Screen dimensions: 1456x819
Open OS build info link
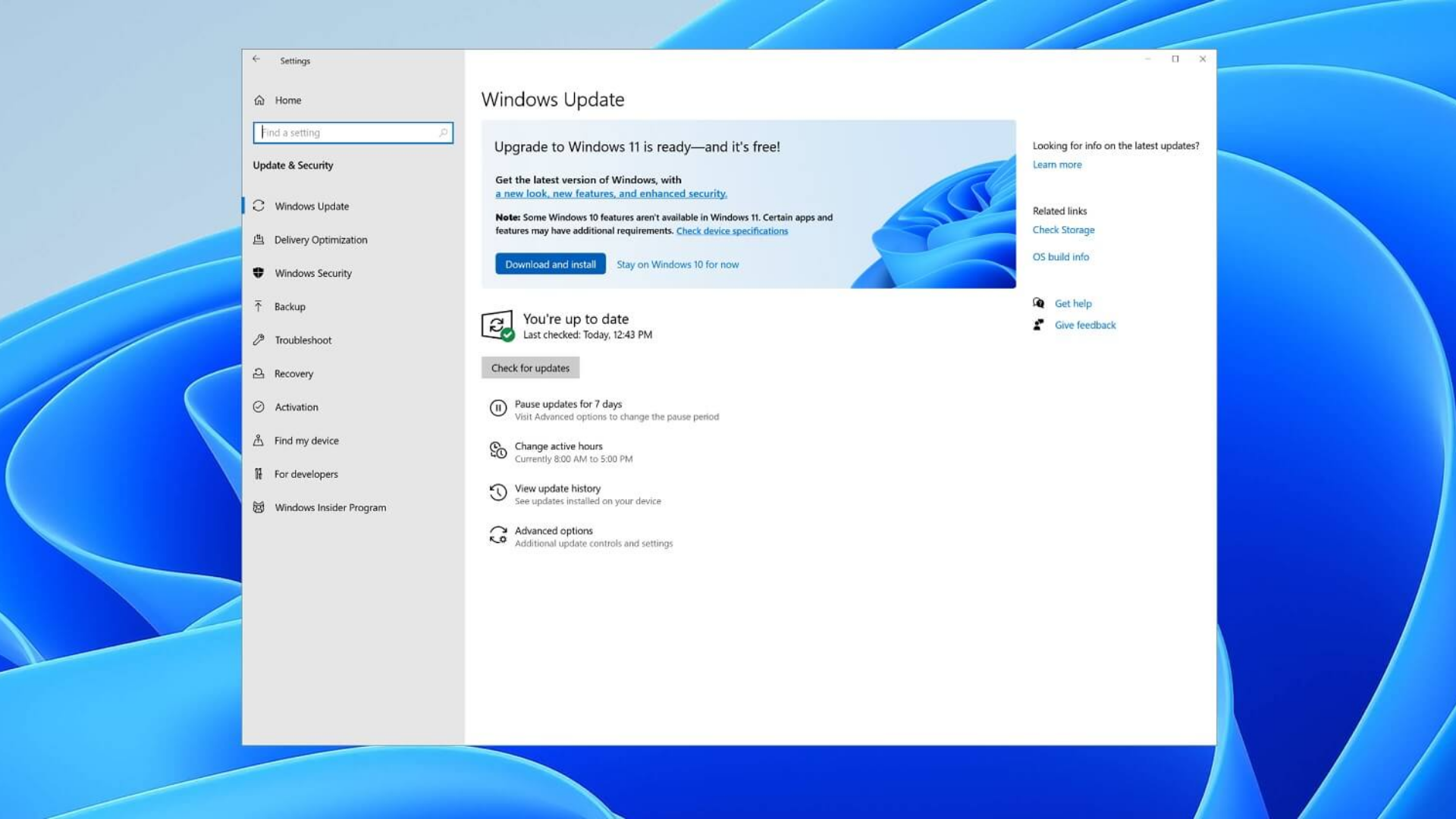click(1060, 257)
